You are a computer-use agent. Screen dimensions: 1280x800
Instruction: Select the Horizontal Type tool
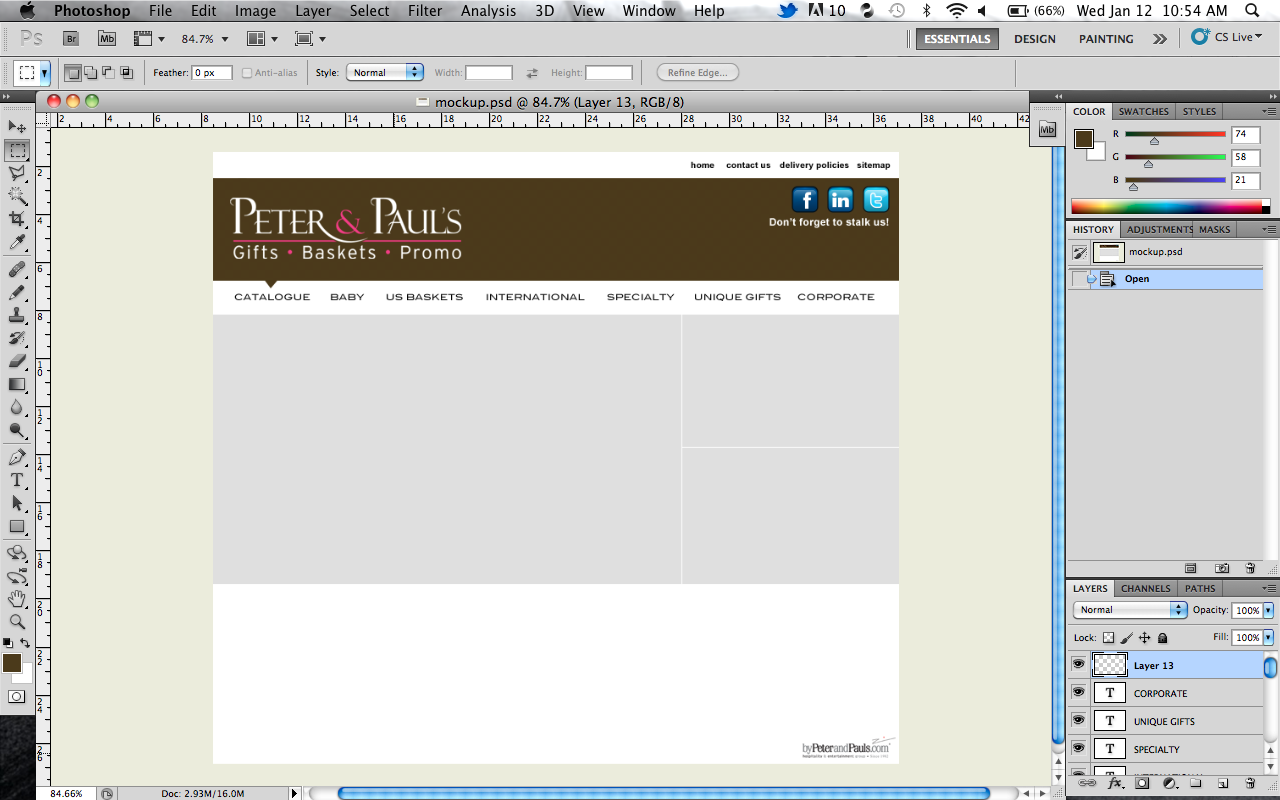point(17,480)
